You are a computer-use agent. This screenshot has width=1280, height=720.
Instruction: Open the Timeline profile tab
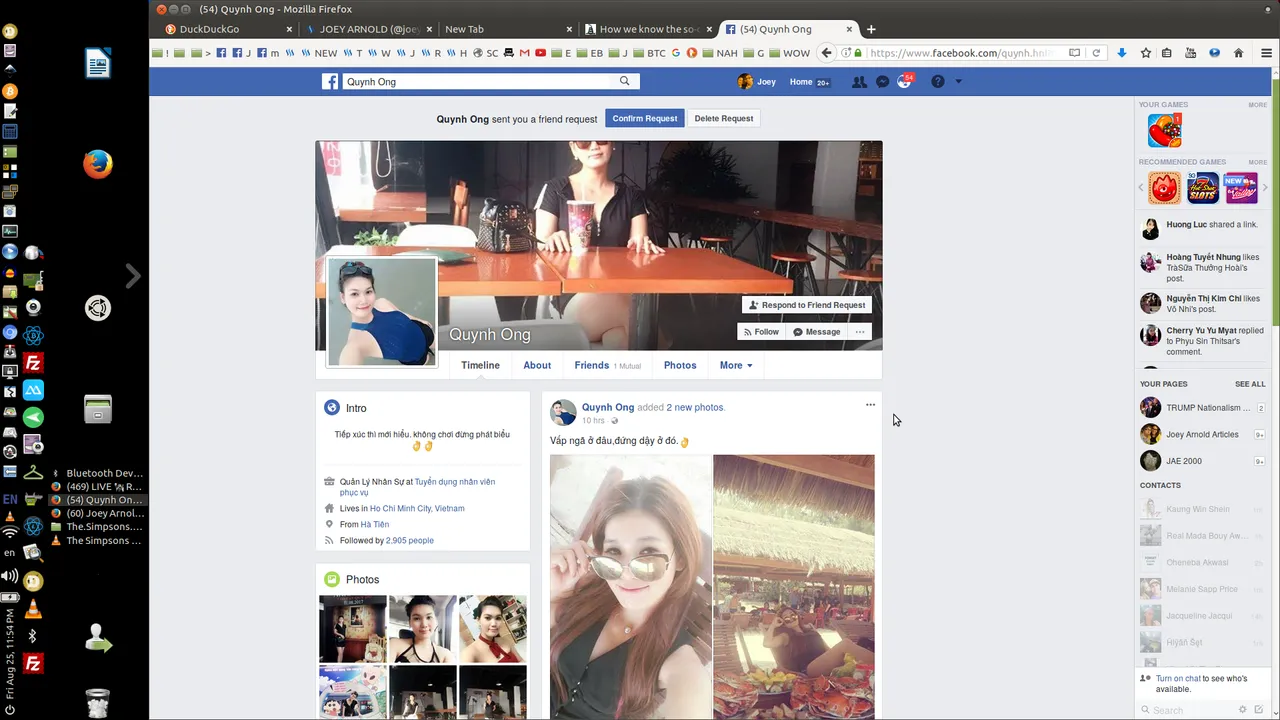pyautogui.click(x=480, y=365)
